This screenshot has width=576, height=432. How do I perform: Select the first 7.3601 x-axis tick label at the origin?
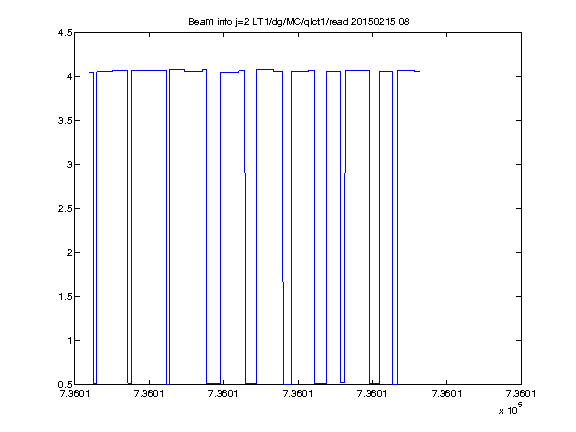[75, 394]
